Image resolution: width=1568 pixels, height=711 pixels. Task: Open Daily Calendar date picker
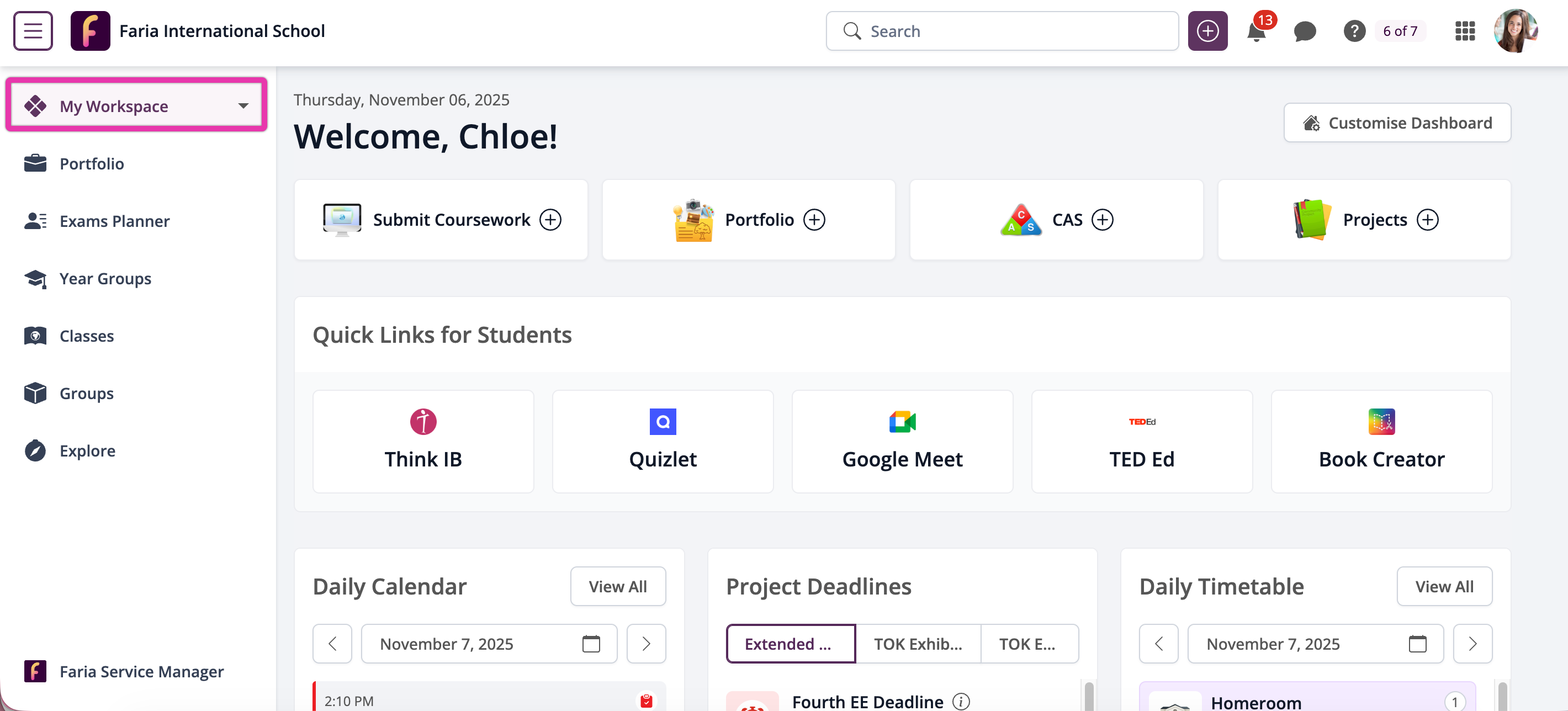click(590, 644)
